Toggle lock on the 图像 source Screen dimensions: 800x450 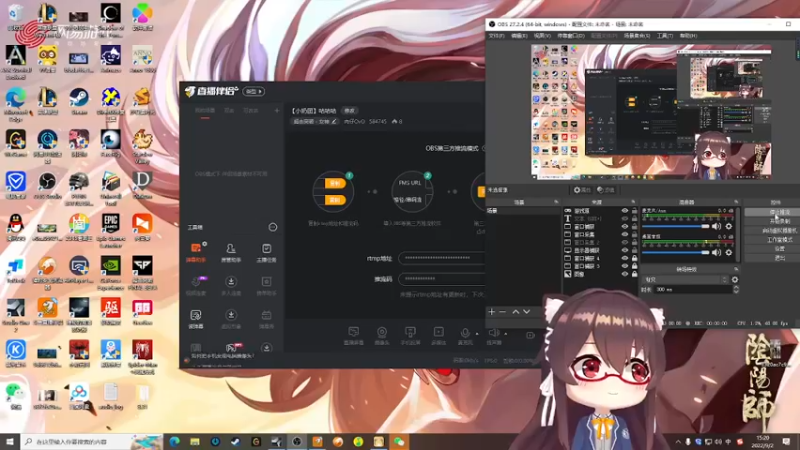coord(634,274)
